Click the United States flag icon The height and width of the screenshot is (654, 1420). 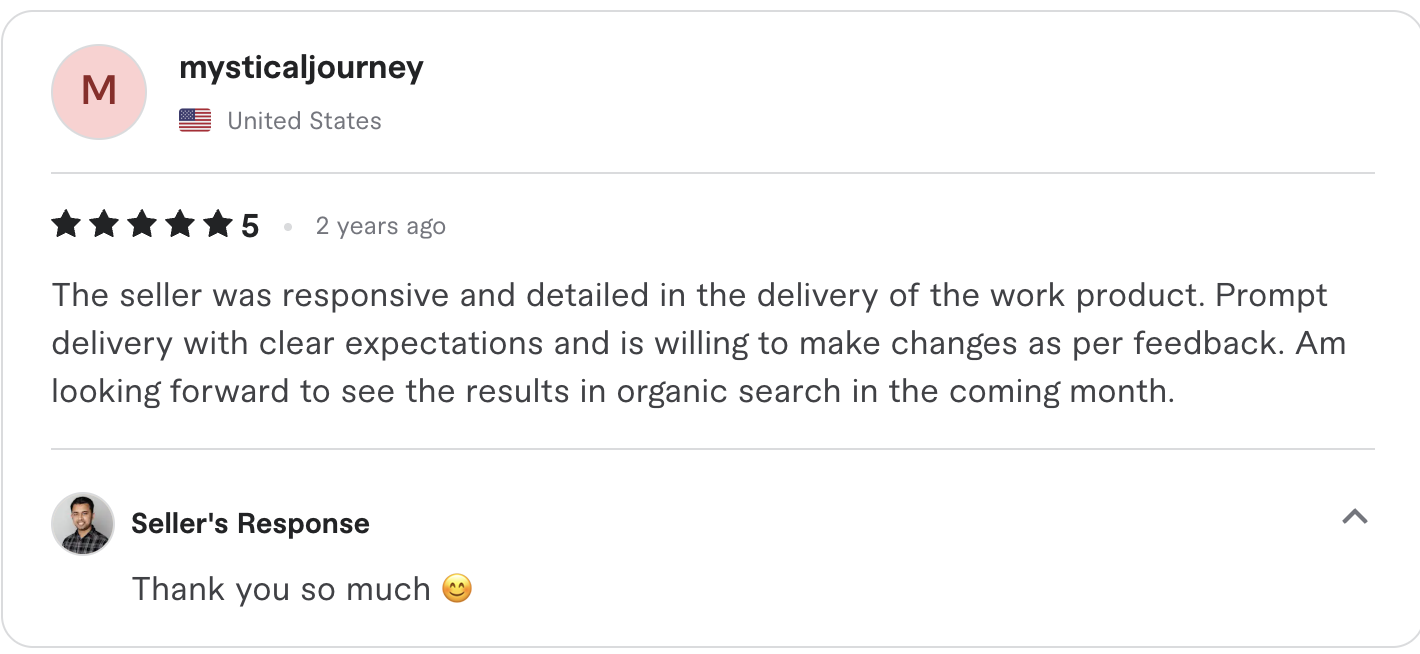pos(195,119)
